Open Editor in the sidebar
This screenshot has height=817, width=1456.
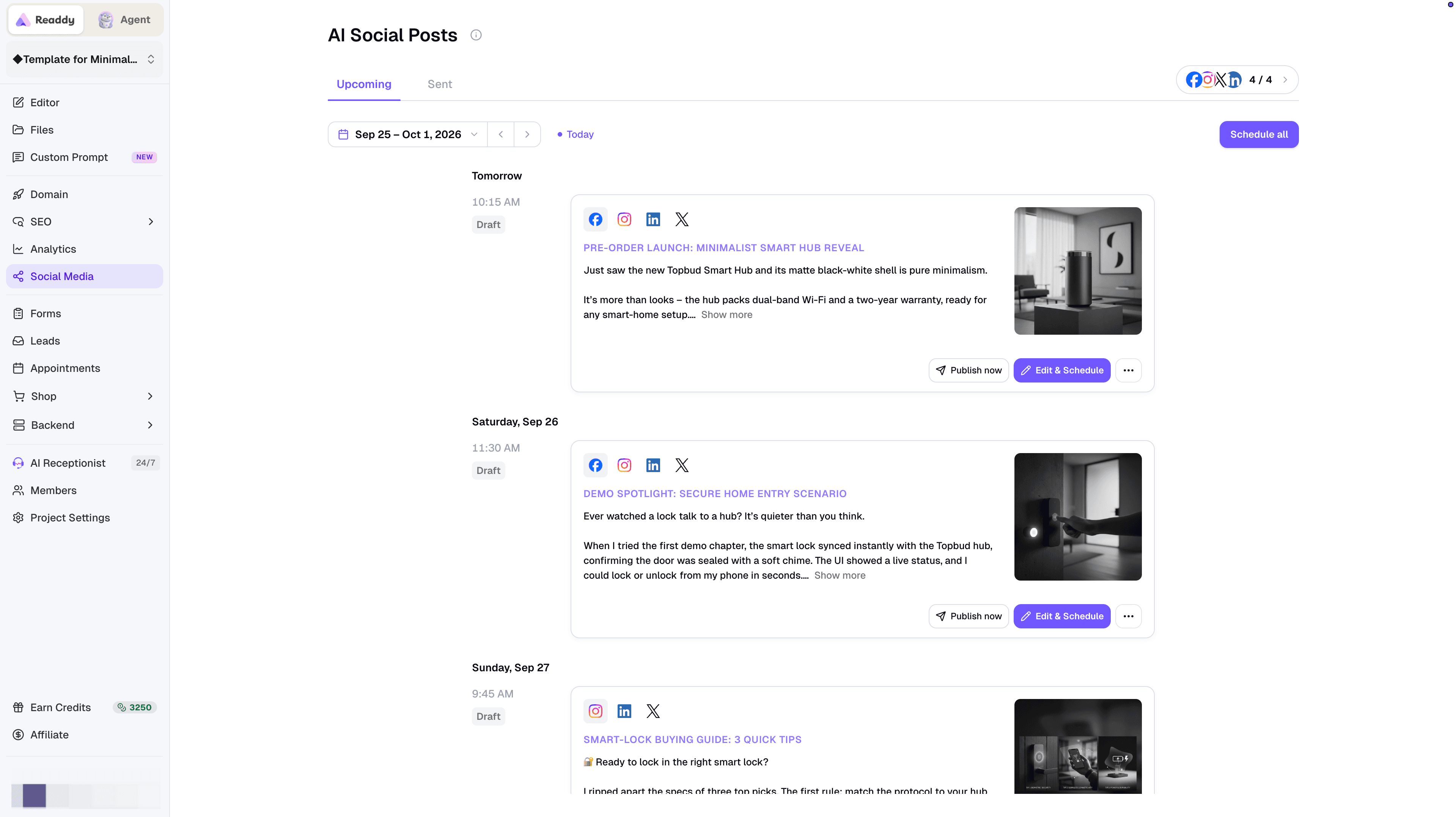[84, 102]
